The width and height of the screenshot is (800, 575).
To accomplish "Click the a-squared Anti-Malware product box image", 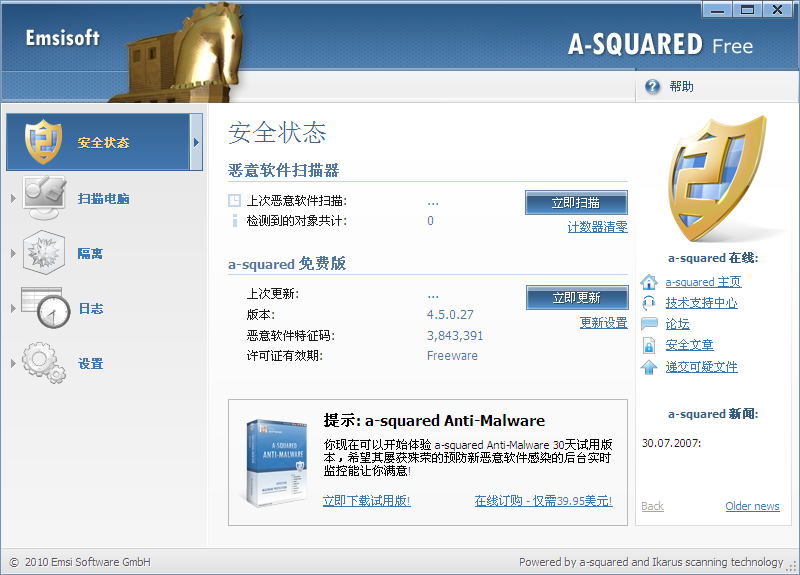I will click(275, 463).
